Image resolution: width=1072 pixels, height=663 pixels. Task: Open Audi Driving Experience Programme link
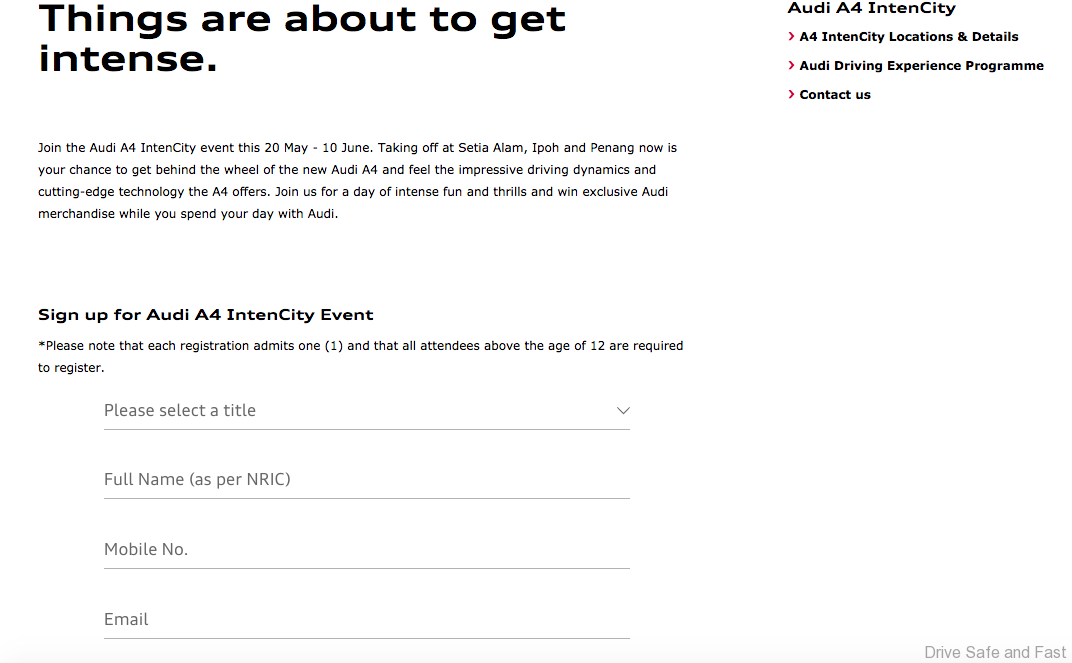(921, 66)
